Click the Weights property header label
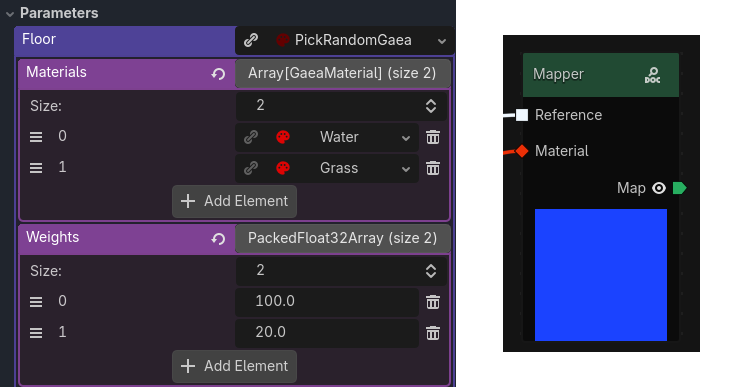738x387 pixels. point(53,237)
